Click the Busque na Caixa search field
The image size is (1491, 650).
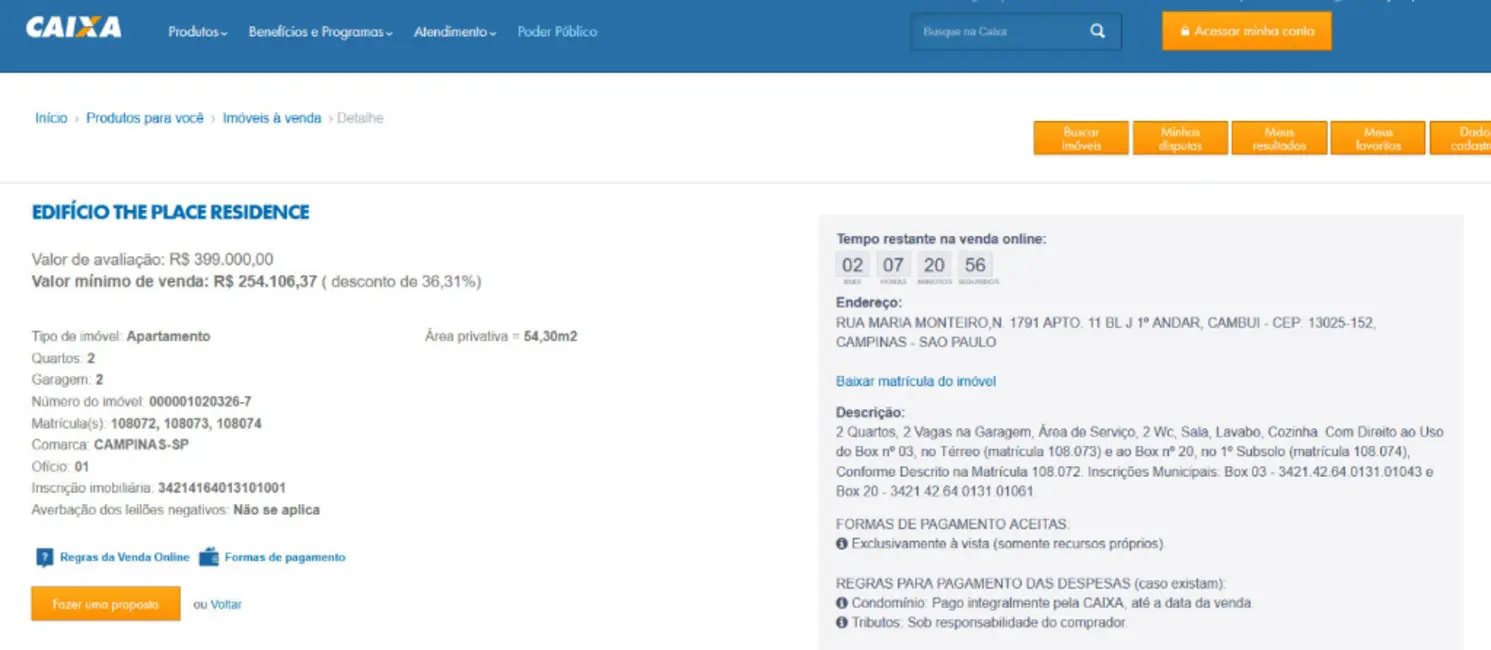[990, 31]
